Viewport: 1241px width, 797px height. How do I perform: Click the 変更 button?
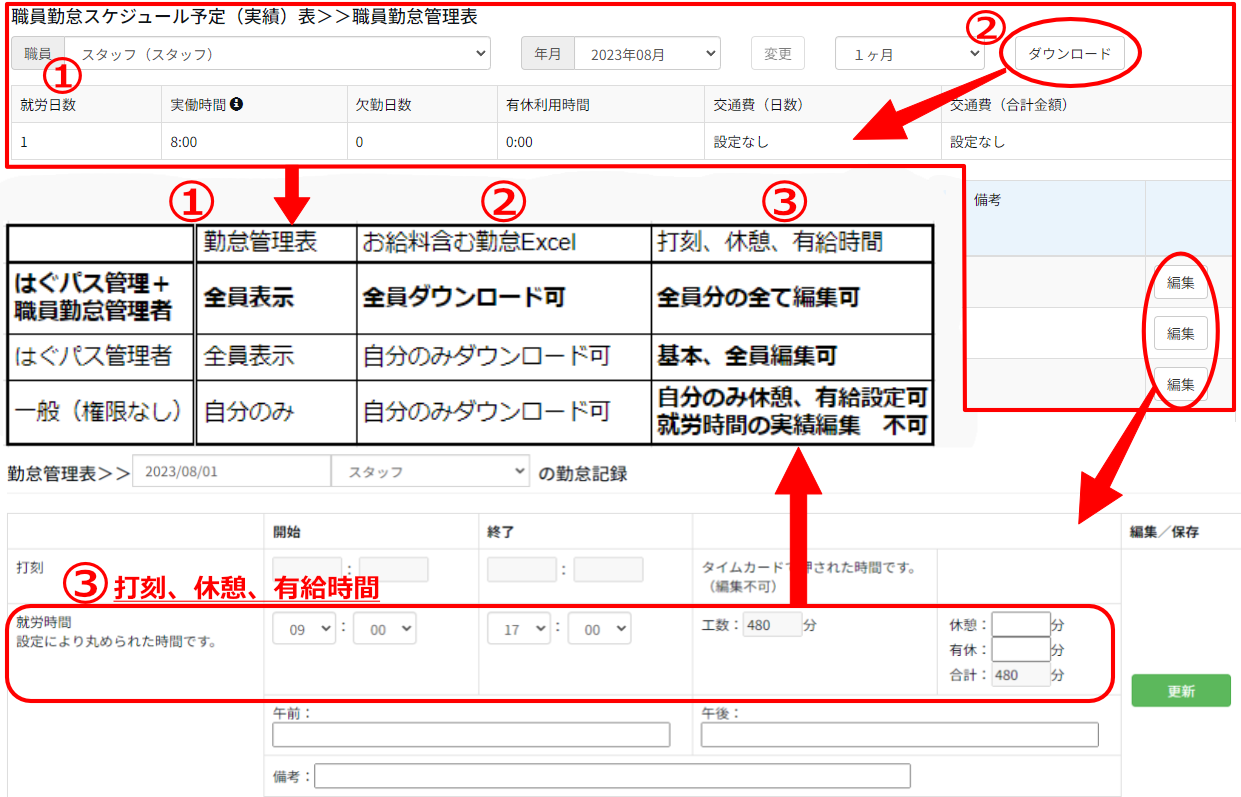[777, 54]
